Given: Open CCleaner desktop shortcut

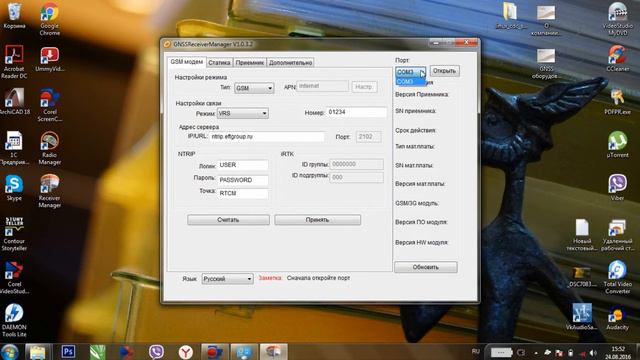Looking at the screenshot, I should click(x=617, y=58).
